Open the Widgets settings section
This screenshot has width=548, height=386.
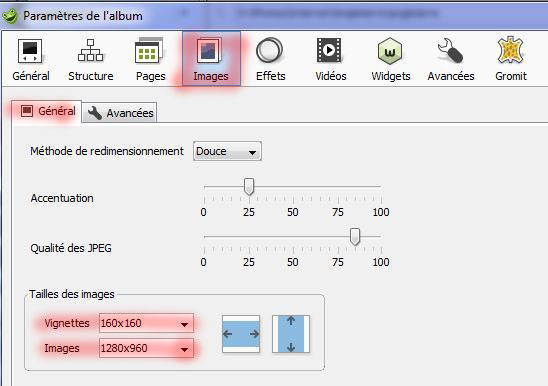[390, 59]
